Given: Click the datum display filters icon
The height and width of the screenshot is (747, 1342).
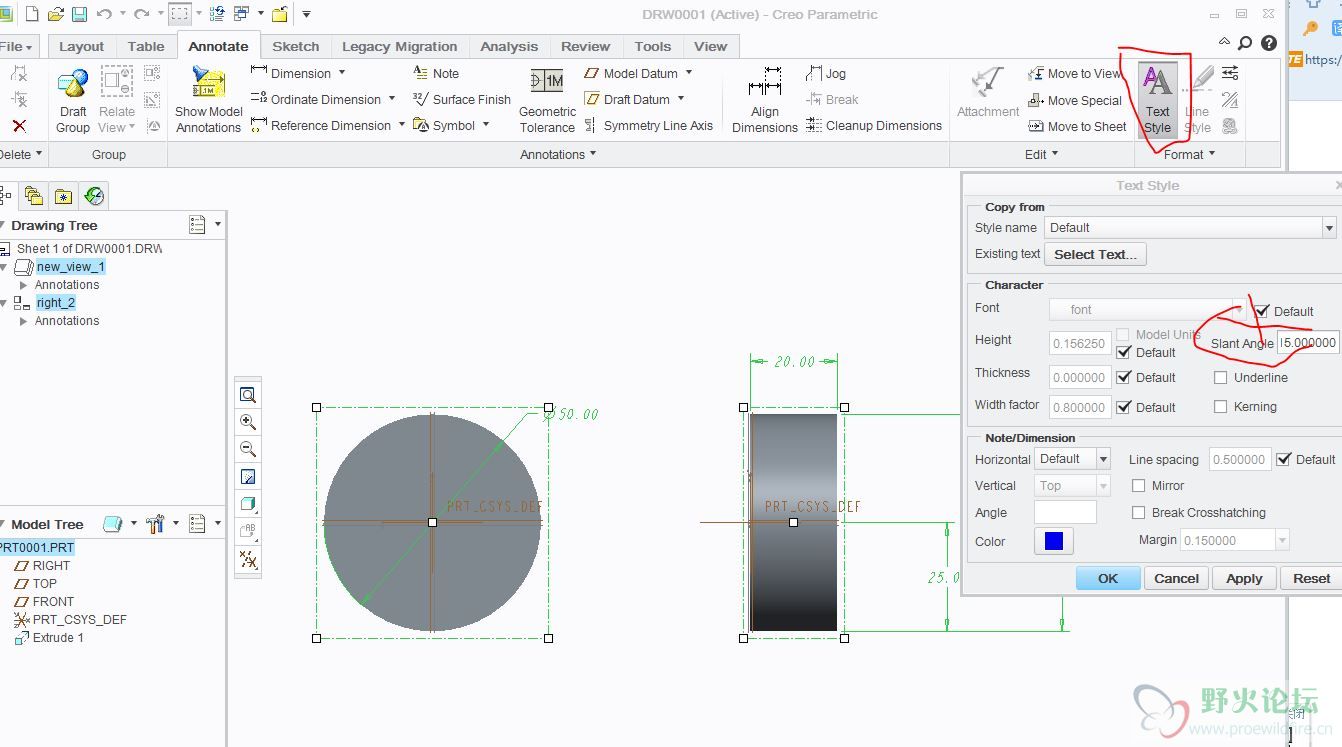Looking at the screenshot, I should (x=248, y=559).
